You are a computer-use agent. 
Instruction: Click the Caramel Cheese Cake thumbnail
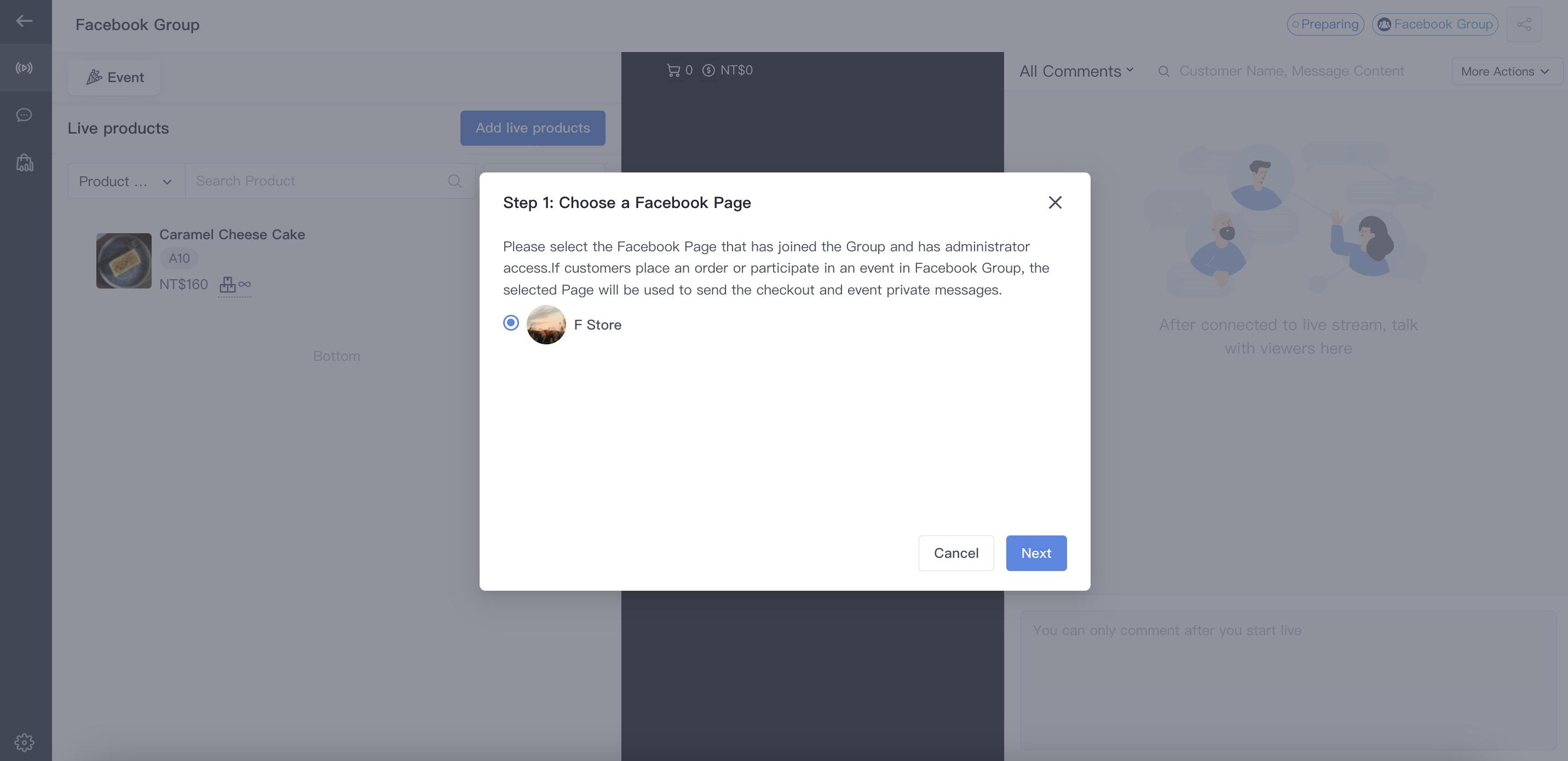coord(124,261)
